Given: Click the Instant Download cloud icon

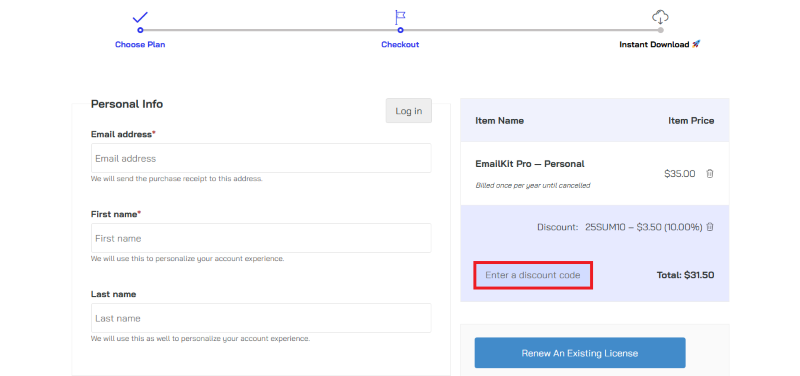Looking at the screenshot, I should pyautogui.click(x=660, y=18).
